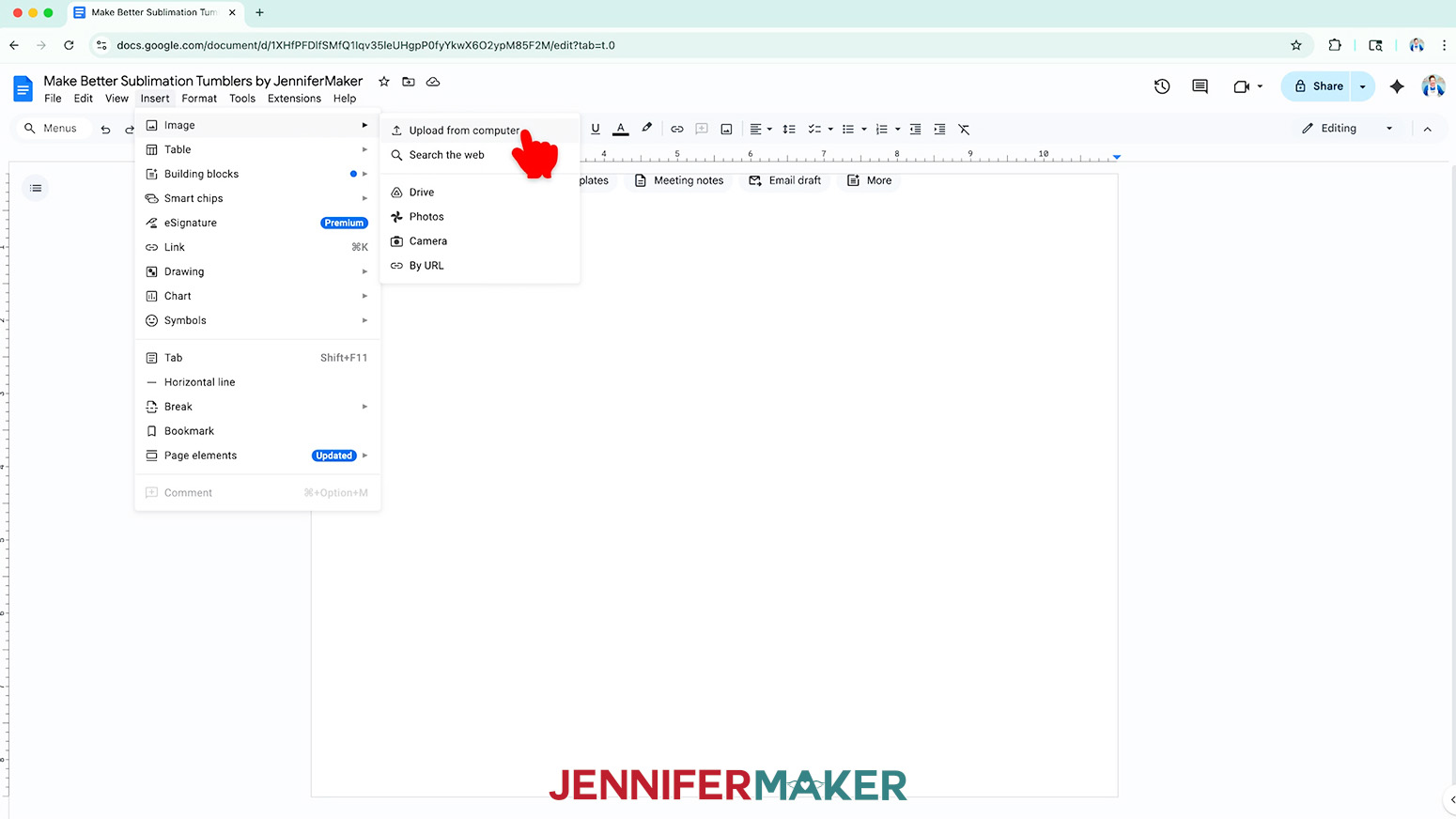This screenshot has width=1456, height=819.
Task: Click the text align toolbar icon
Action: (x=755, y=129)
